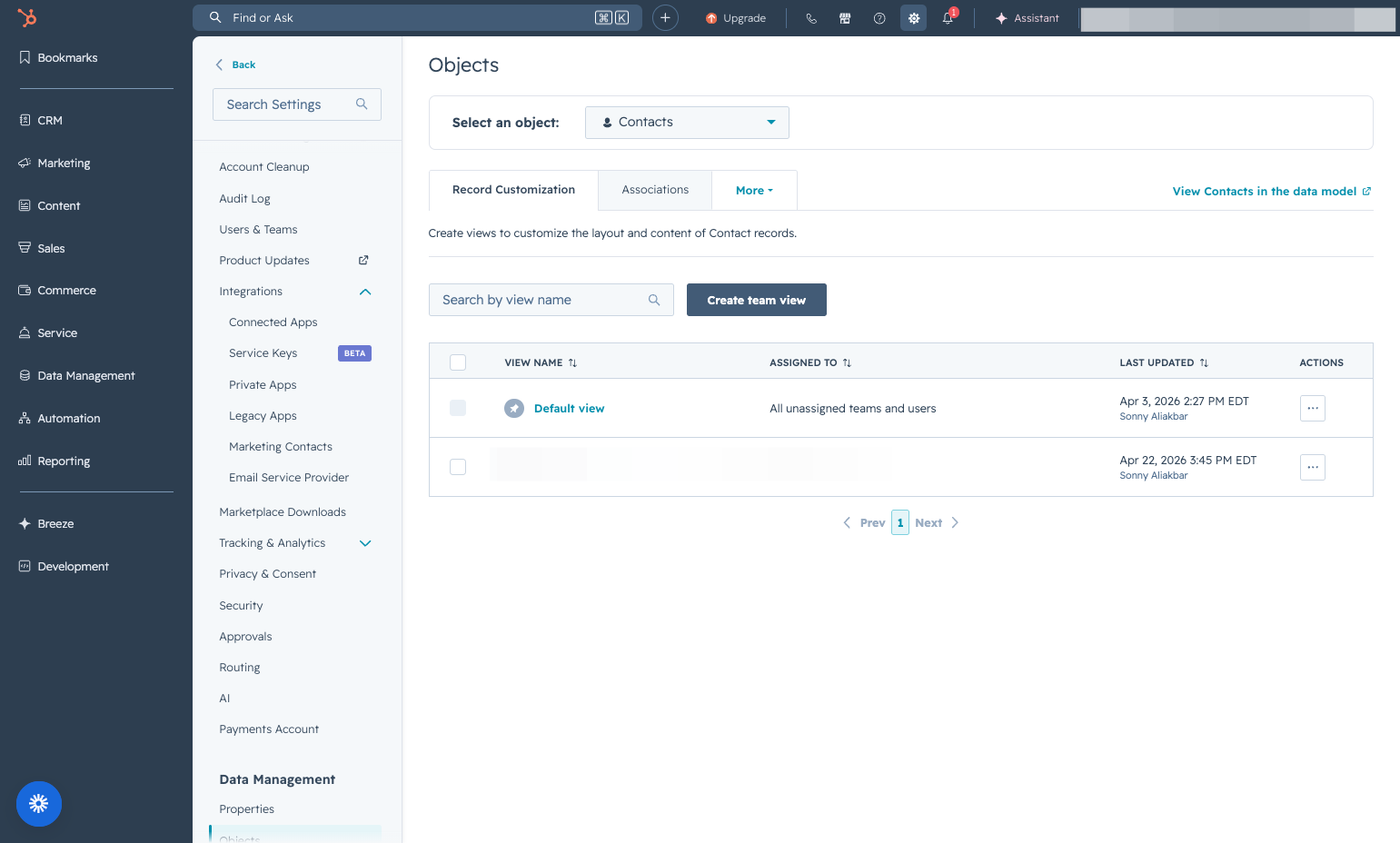Open the notifications bell icon
1400x843 pixels.
pos(948,18)
